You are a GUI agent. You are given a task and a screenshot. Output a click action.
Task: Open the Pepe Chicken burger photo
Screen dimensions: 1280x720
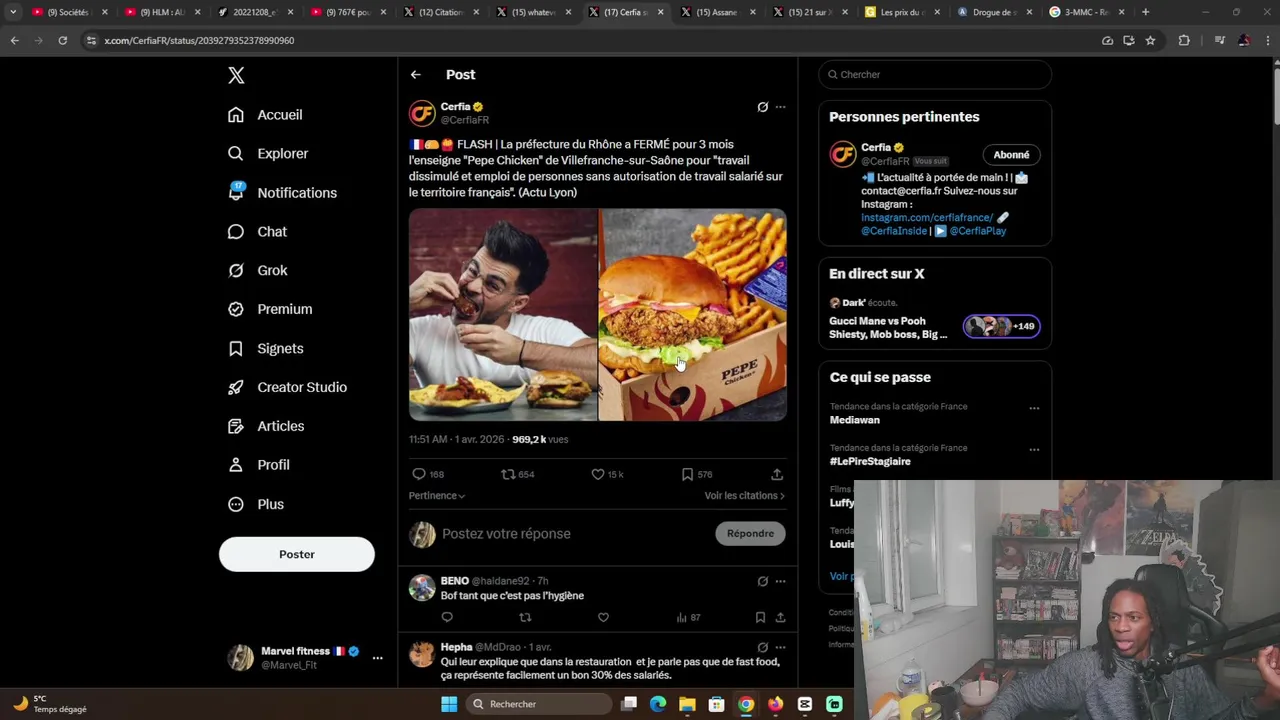[x=693, y=315]
